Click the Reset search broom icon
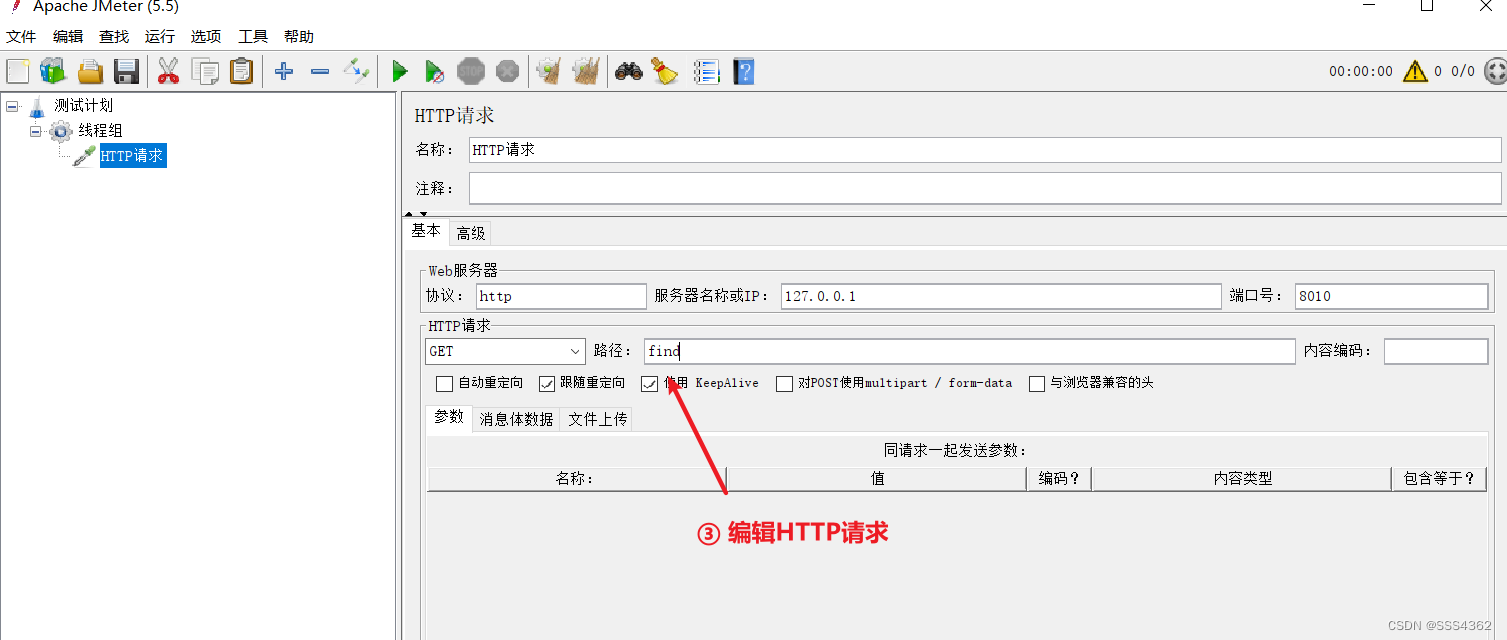The width and height of the screenshot is (1507, 640). (x=664, y=71)
